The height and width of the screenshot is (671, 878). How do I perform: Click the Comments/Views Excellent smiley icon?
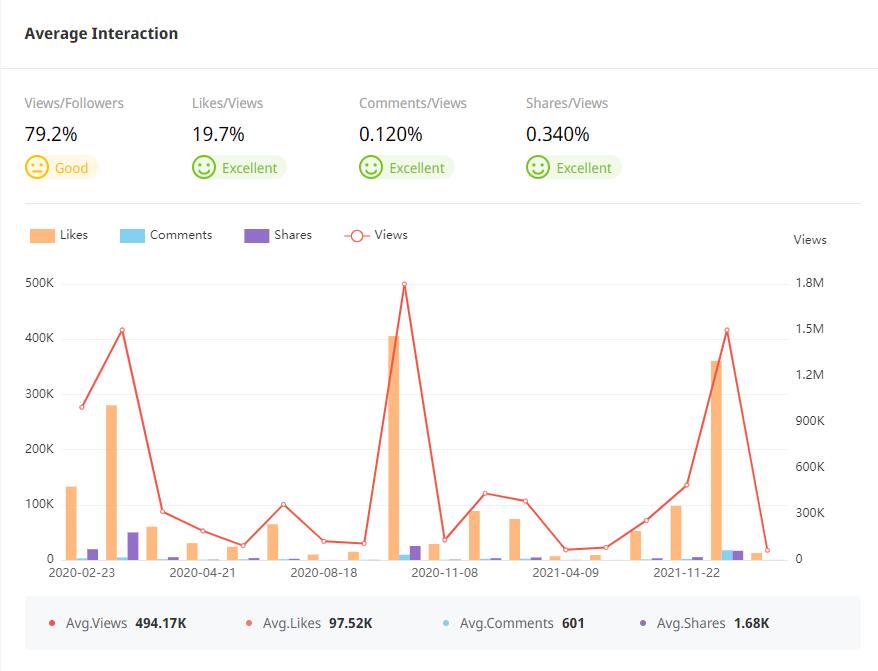(x=371, y=168)
